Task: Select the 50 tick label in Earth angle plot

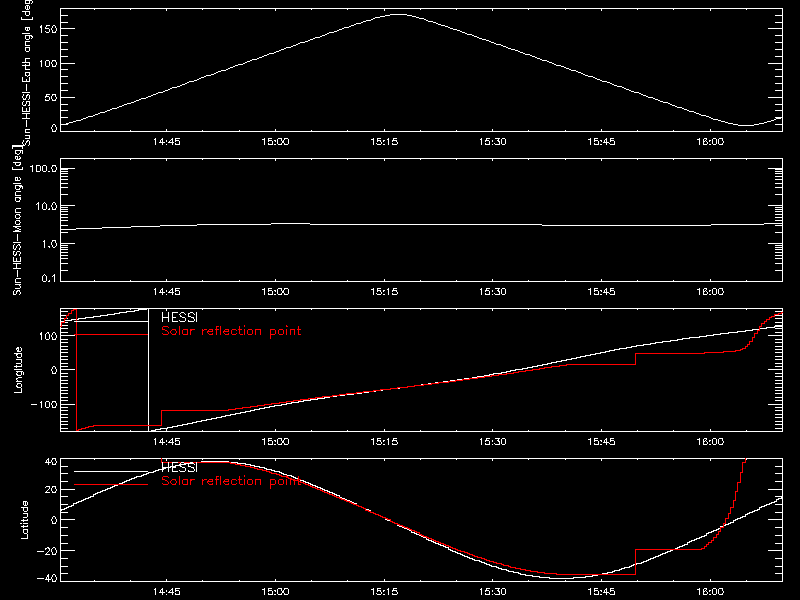Action: tap(51, 97)
